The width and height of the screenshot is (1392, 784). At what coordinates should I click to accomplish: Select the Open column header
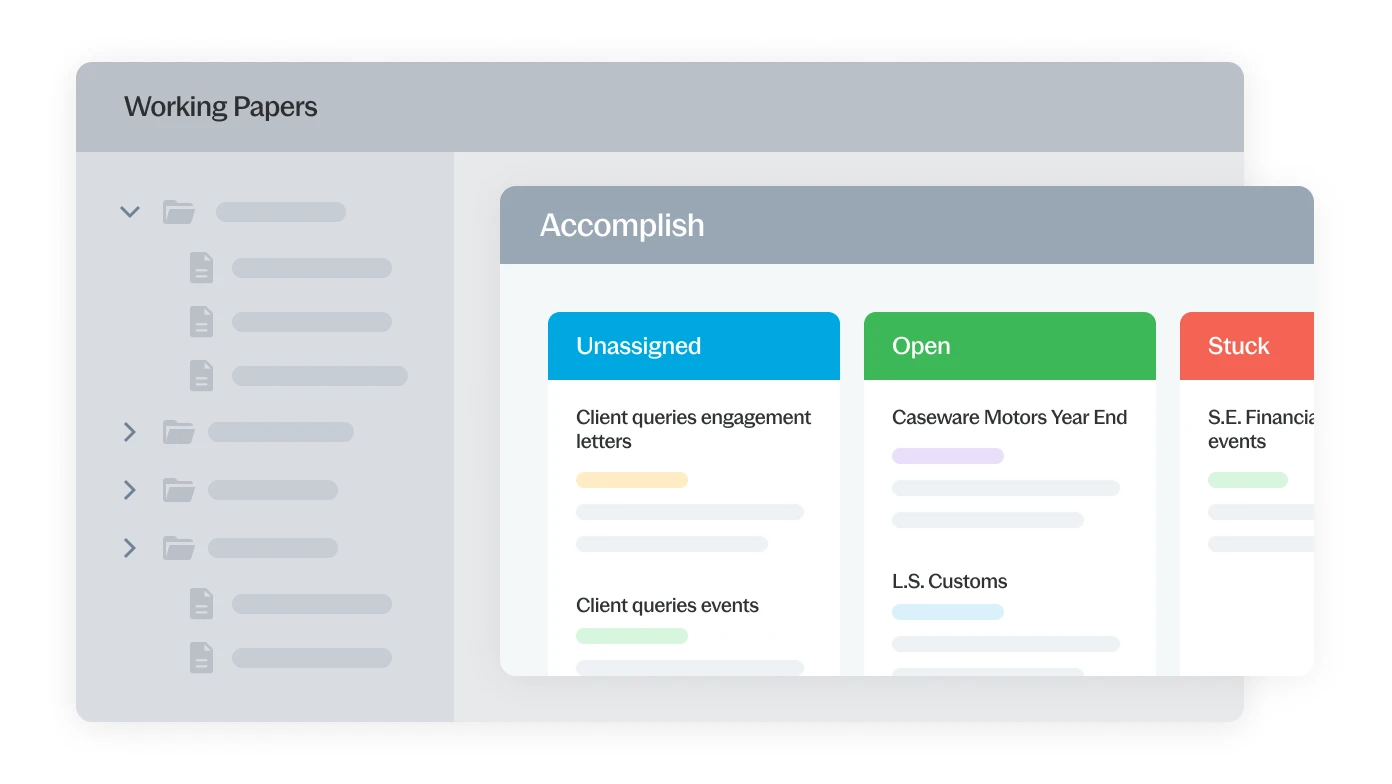click(1009, 346)
